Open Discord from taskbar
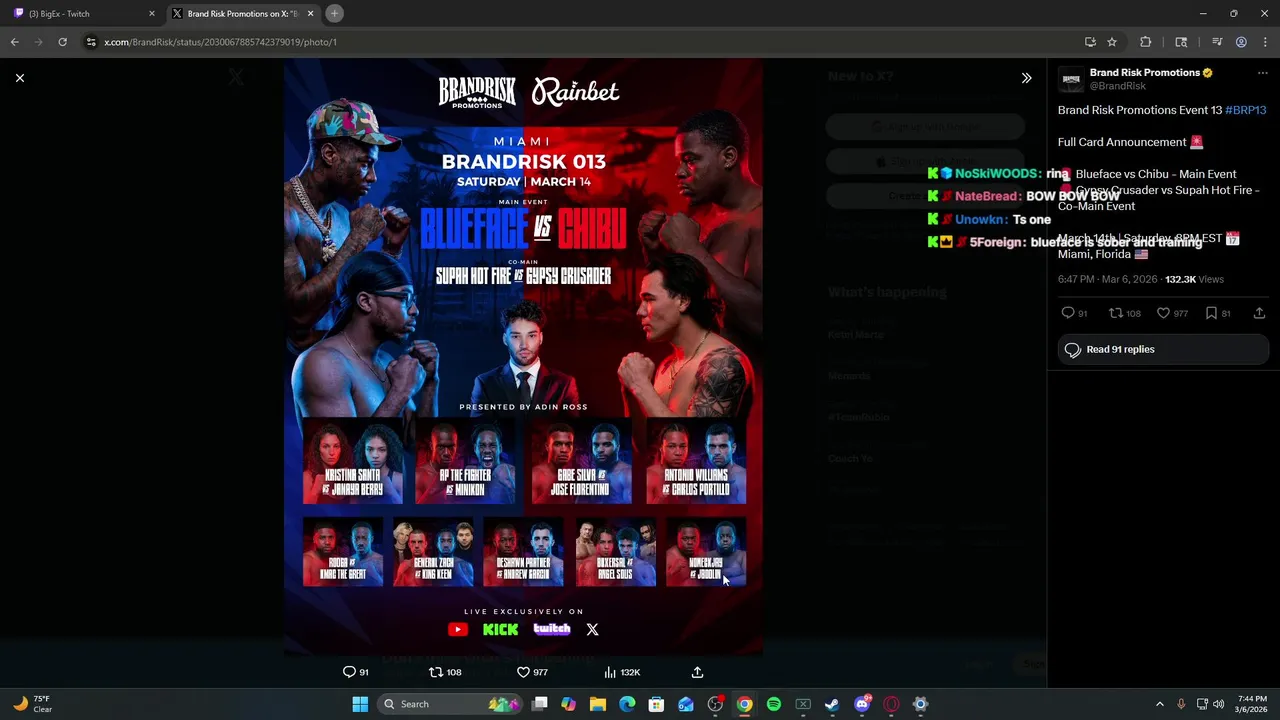The image size is (1280, 720). [862, 704]
